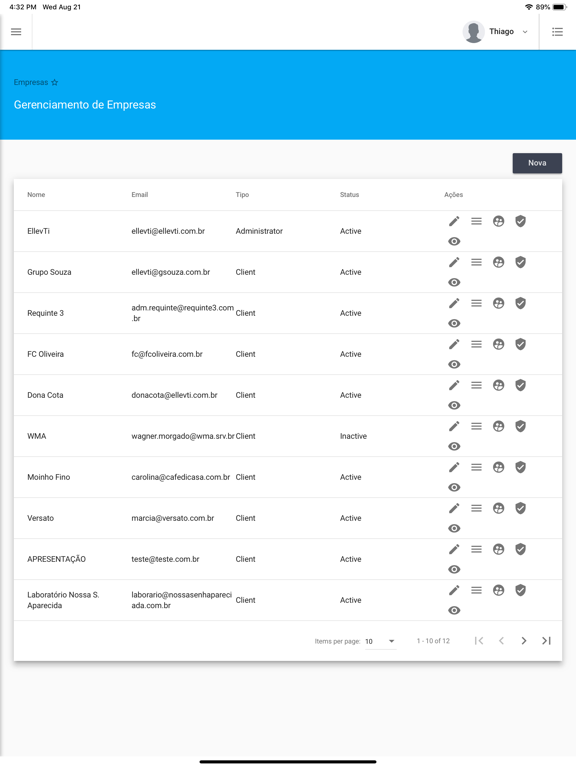Click the Tipo column header
Viewport: 576px width, 768px height.
tap(242, 195)
